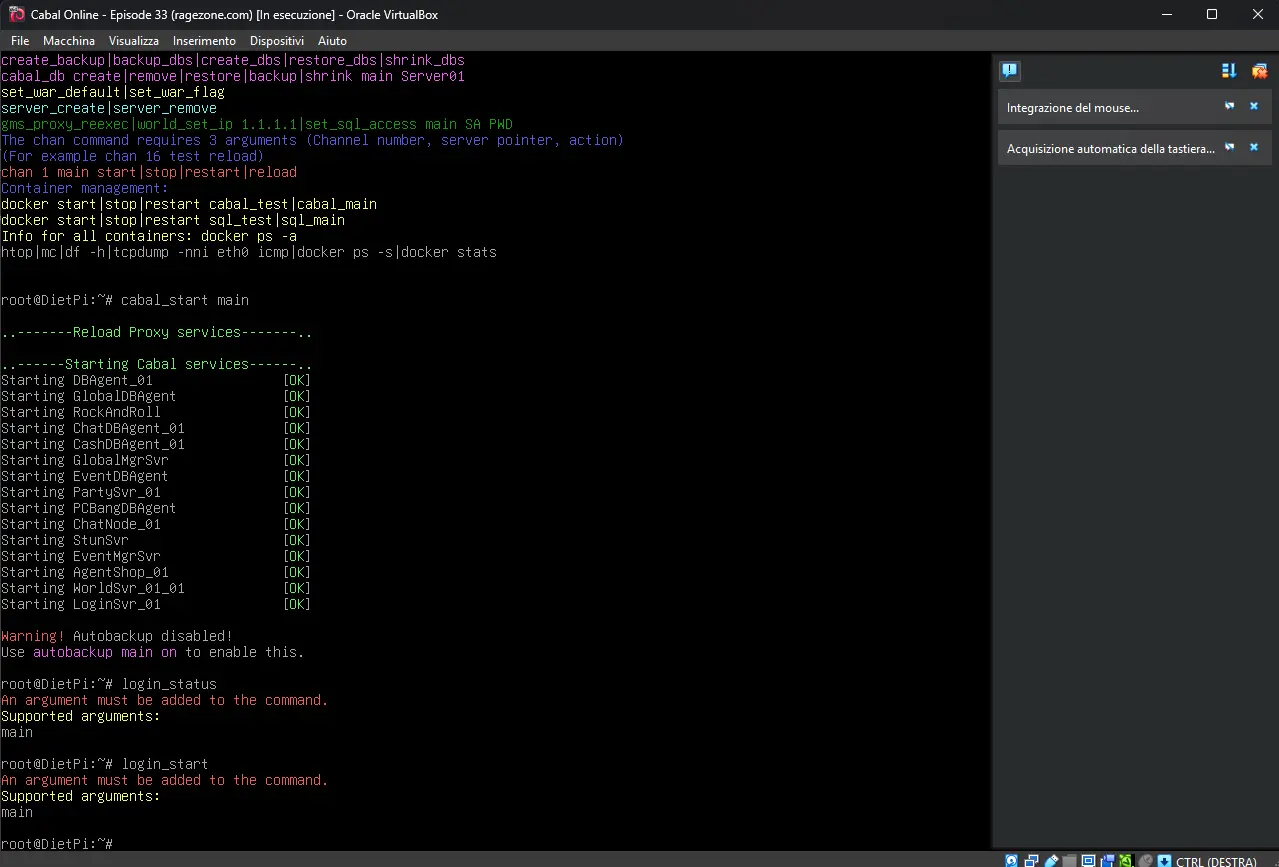Open the File menu

pyautogui.click(x=20, y=41)
